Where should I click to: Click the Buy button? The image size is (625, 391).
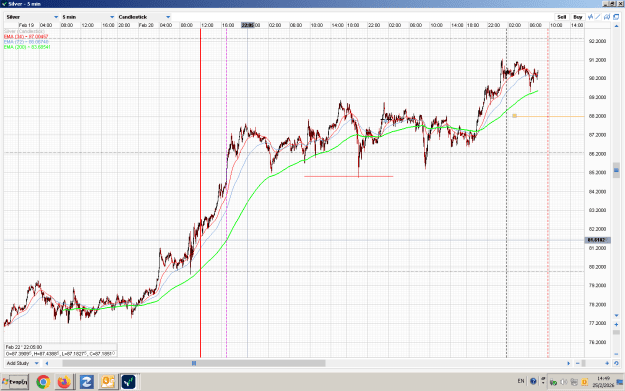[578, 17]
